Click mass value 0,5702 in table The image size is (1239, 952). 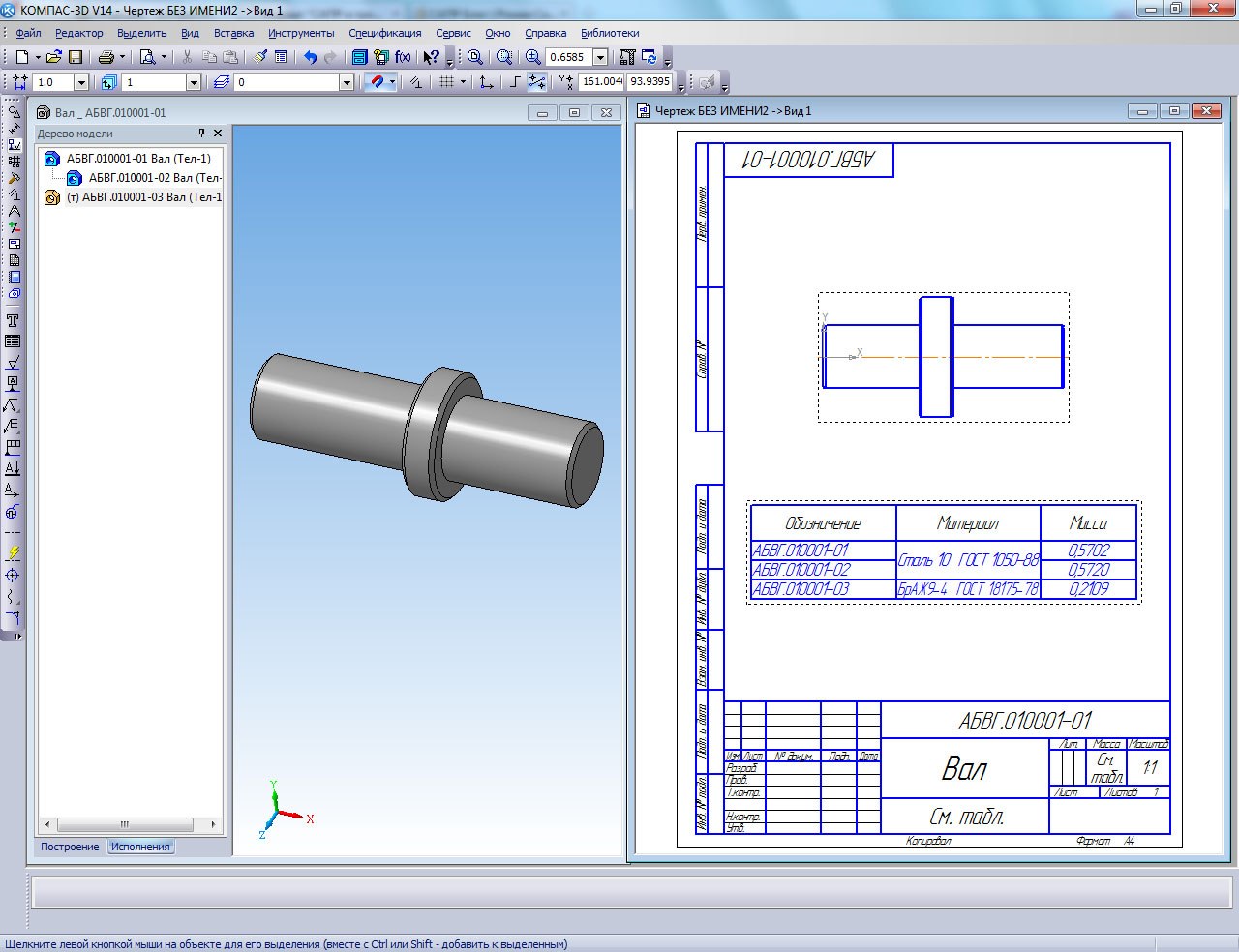[1088, 550]
